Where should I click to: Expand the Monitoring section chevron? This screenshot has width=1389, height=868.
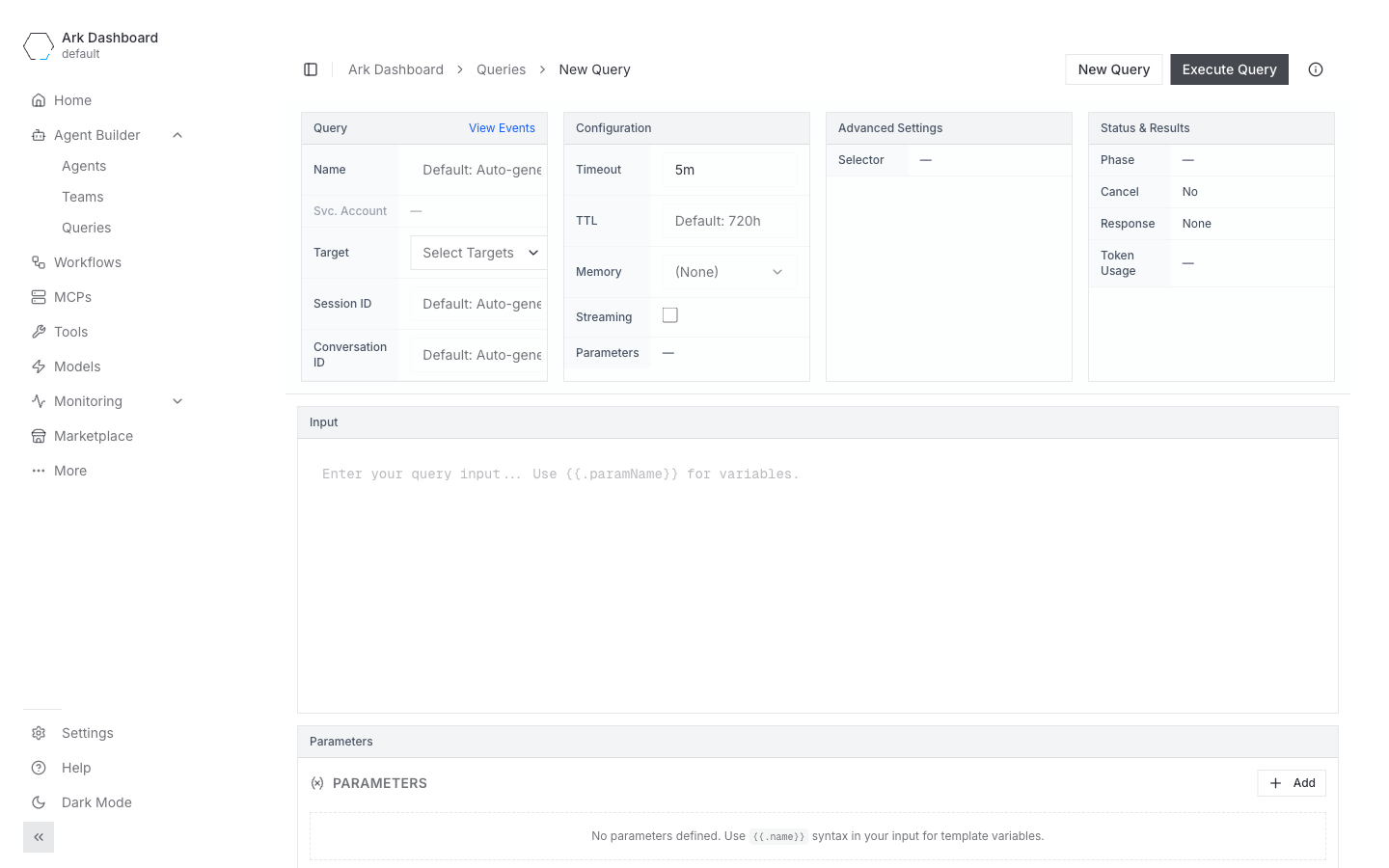point(177,401)
